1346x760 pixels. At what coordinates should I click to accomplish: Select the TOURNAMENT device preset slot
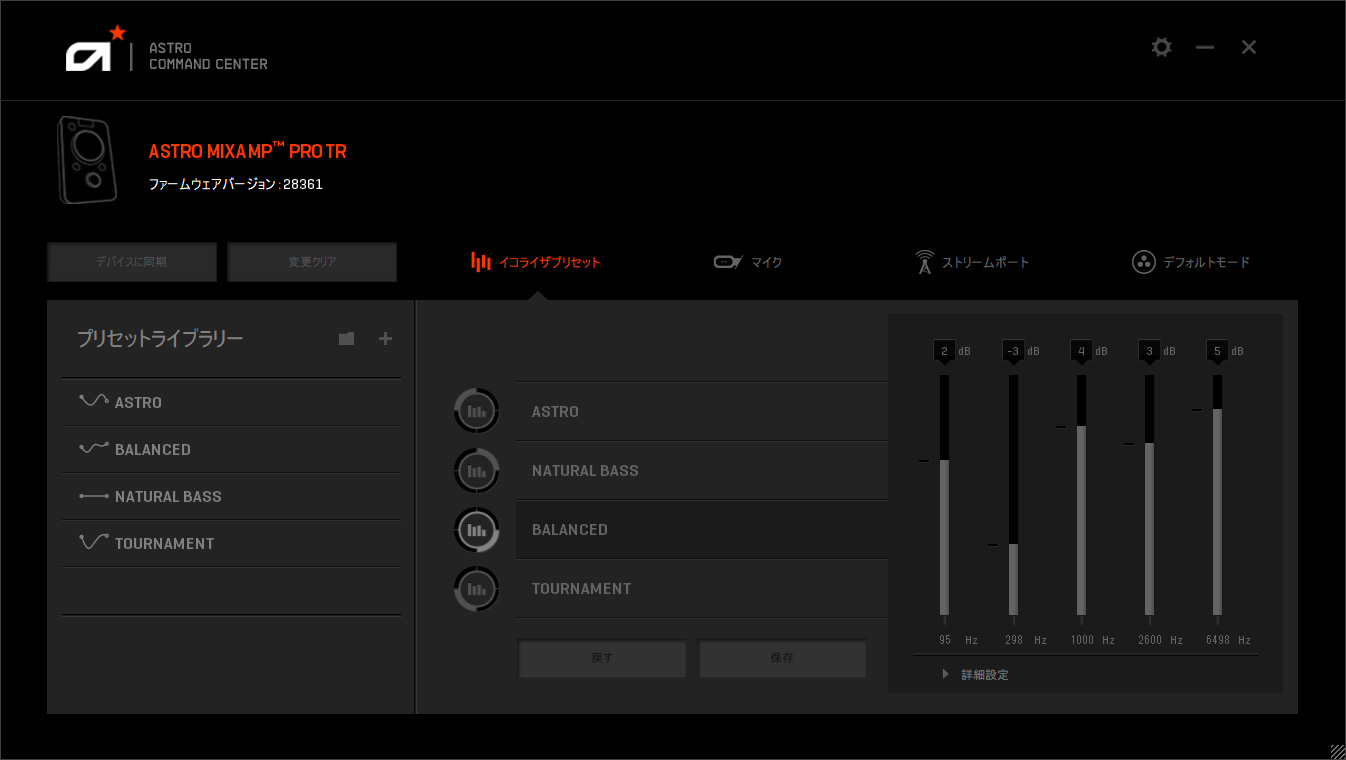[702, 588]
